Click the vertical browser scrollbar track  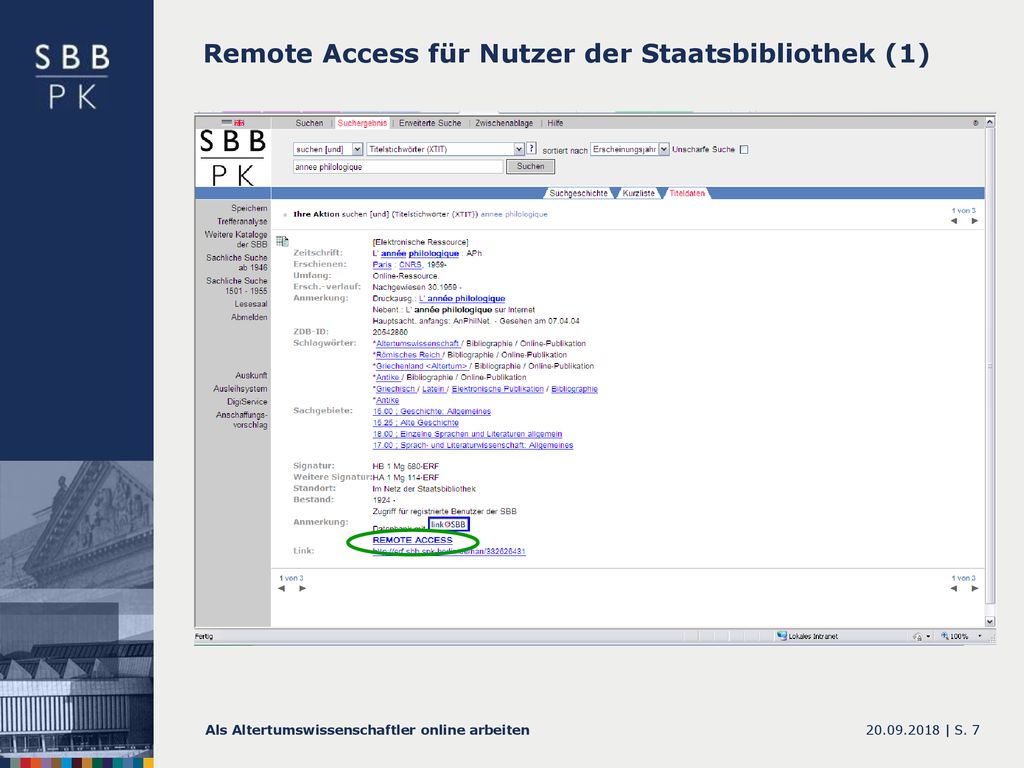point(989,372)
